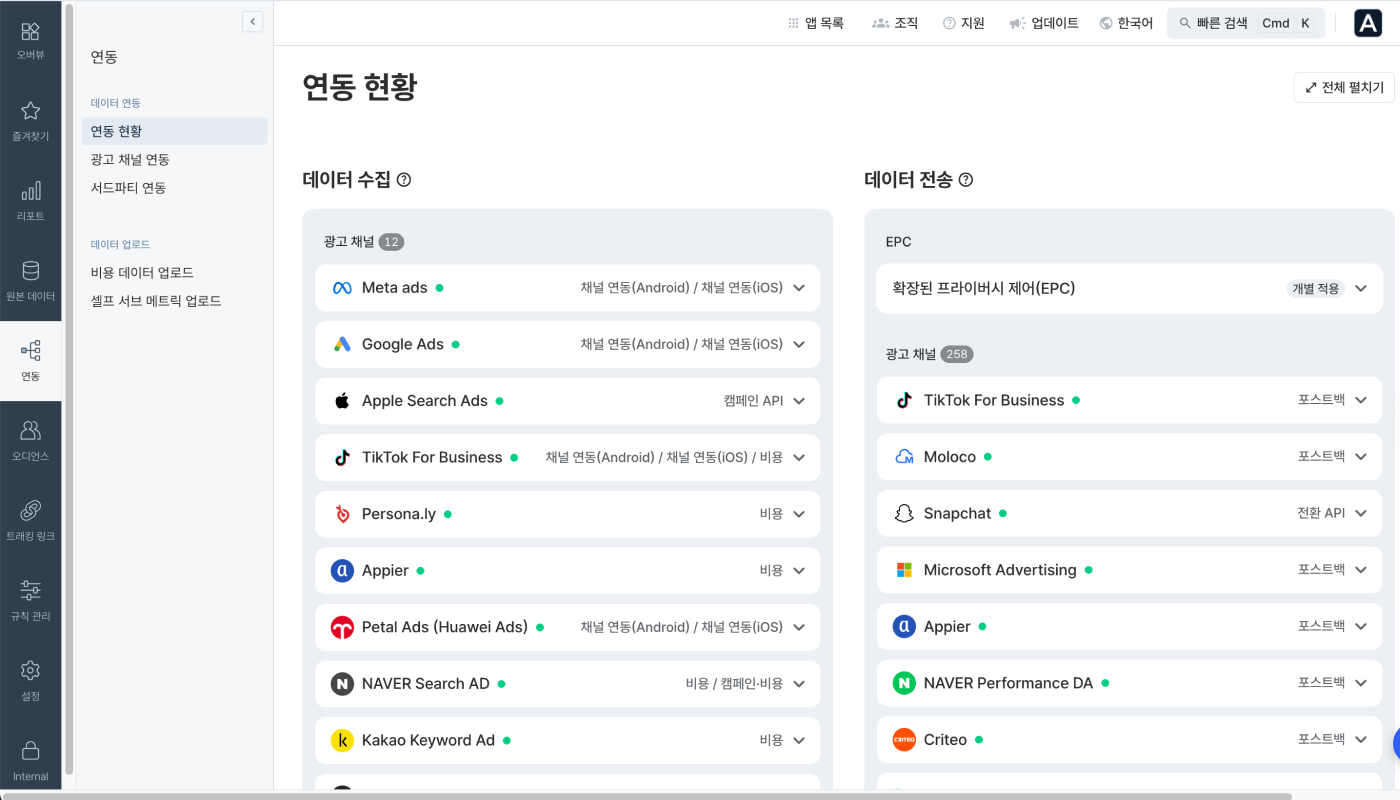
Task: Open the 원본 데이터 database icon
Action: point(30,271)
